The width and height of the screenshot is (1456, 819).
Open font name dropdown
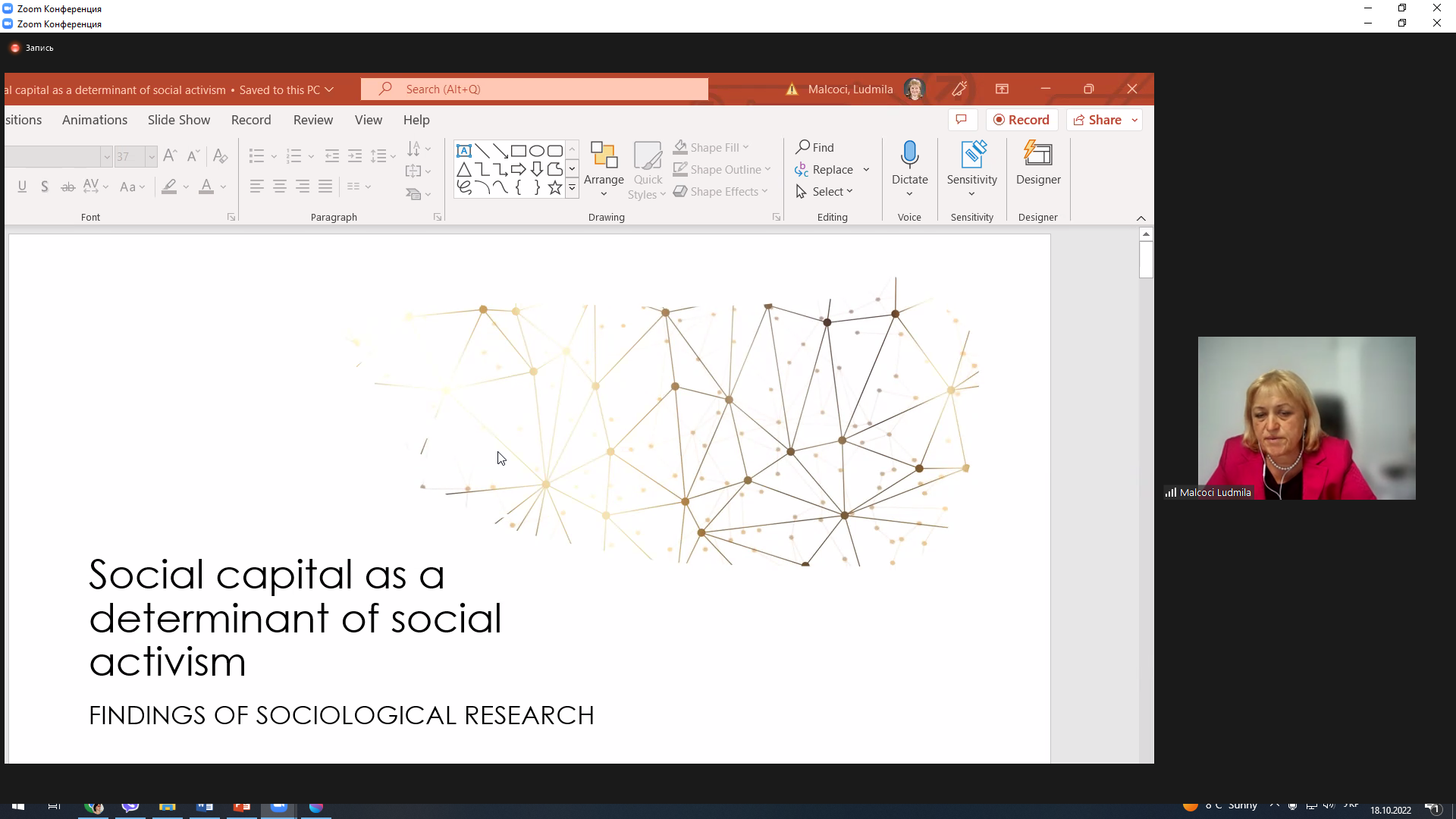[x=107, y=157]
